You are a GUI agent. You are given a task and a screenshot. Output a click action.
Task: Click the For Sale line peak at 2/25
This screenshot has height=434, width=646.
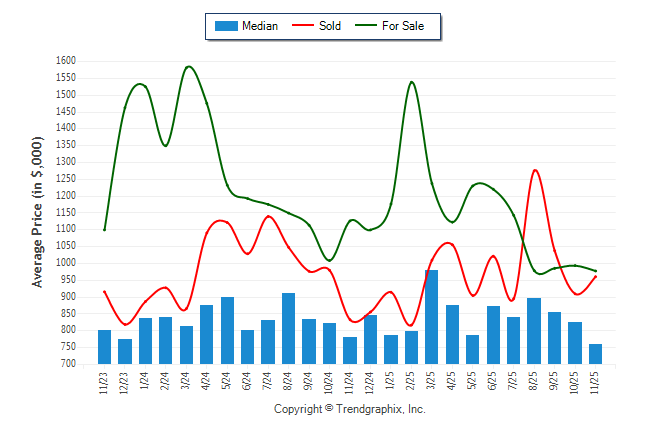tap(412, 82)
